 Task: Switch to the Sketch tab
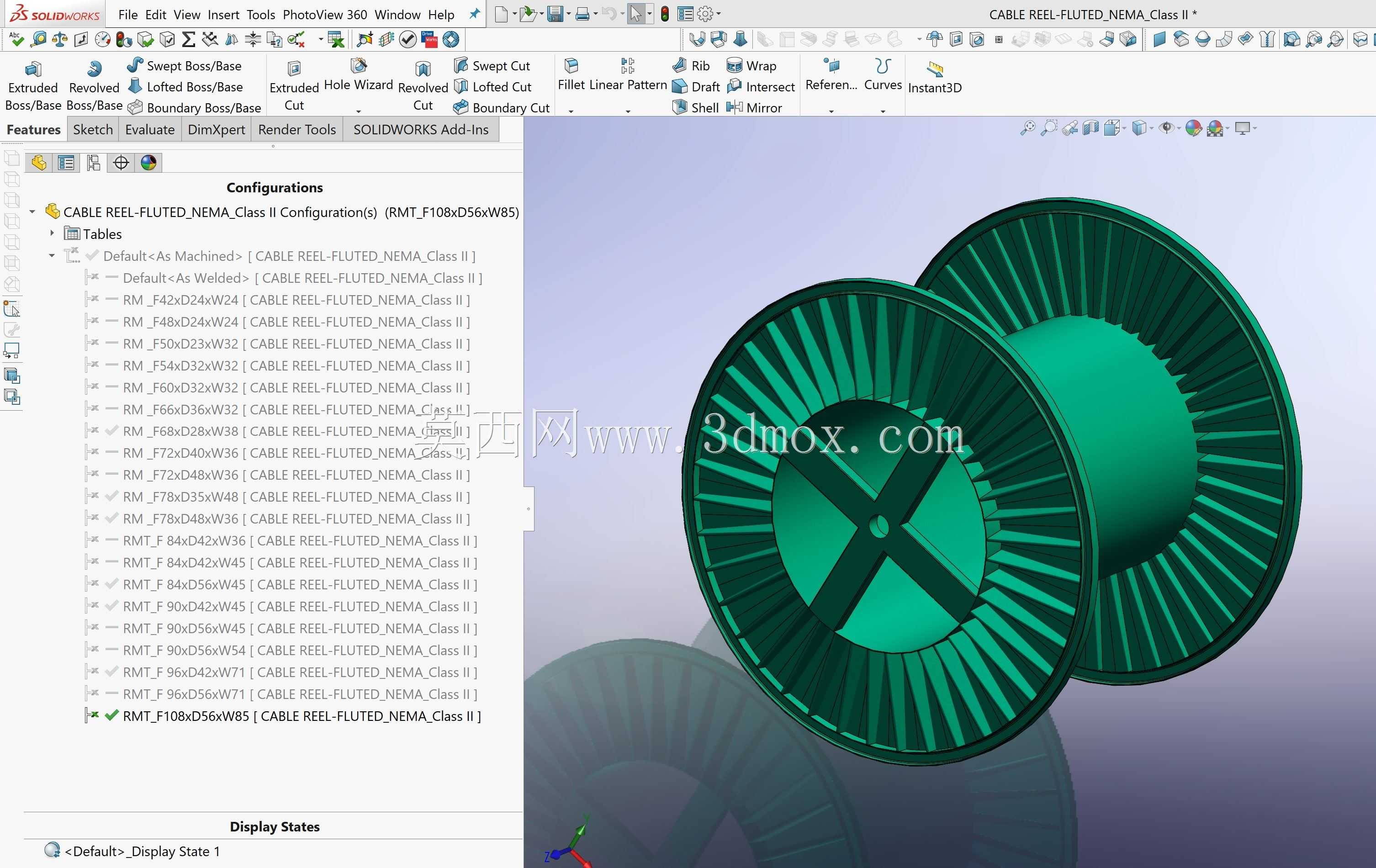[93, 130]
